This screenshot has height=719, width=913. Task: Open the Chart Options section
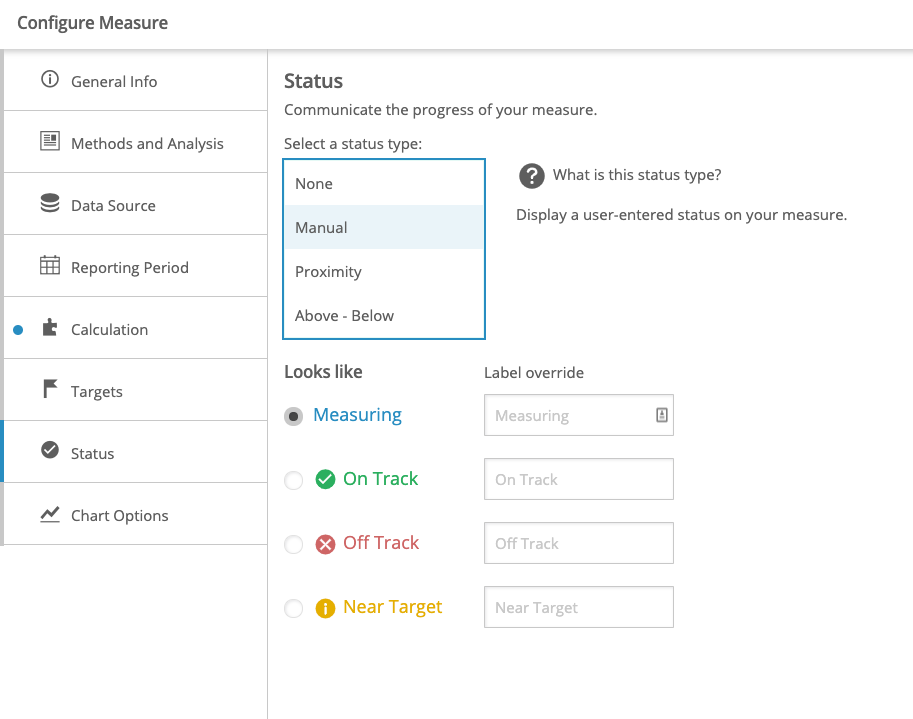coord(135,513)
